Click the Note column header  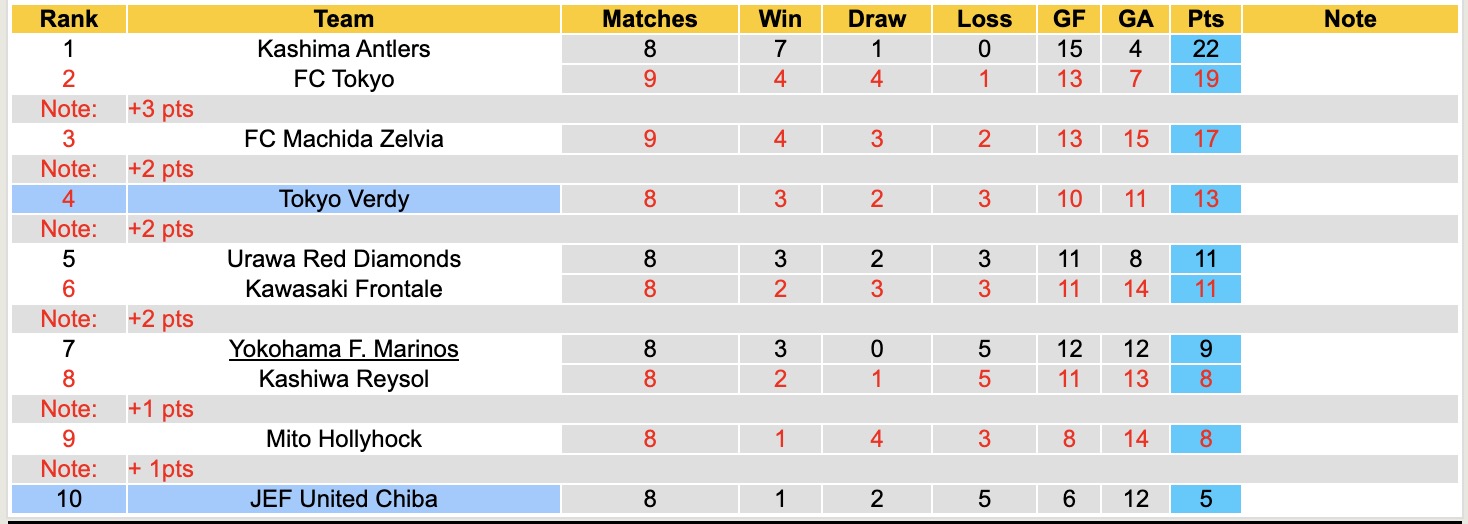coord(1350,19)
